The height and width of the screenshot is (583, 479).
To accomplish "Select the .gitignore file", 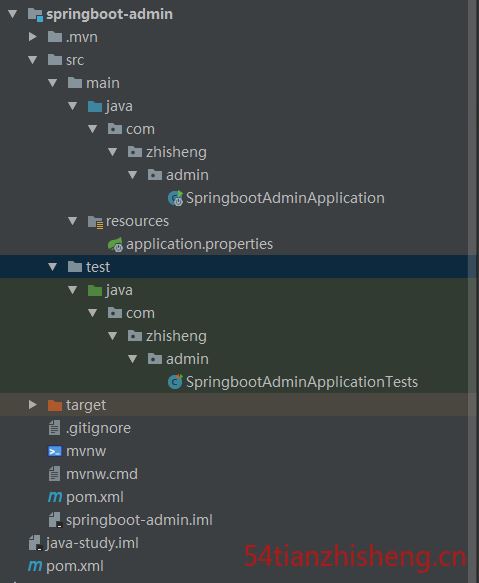I will click(98, 428).
